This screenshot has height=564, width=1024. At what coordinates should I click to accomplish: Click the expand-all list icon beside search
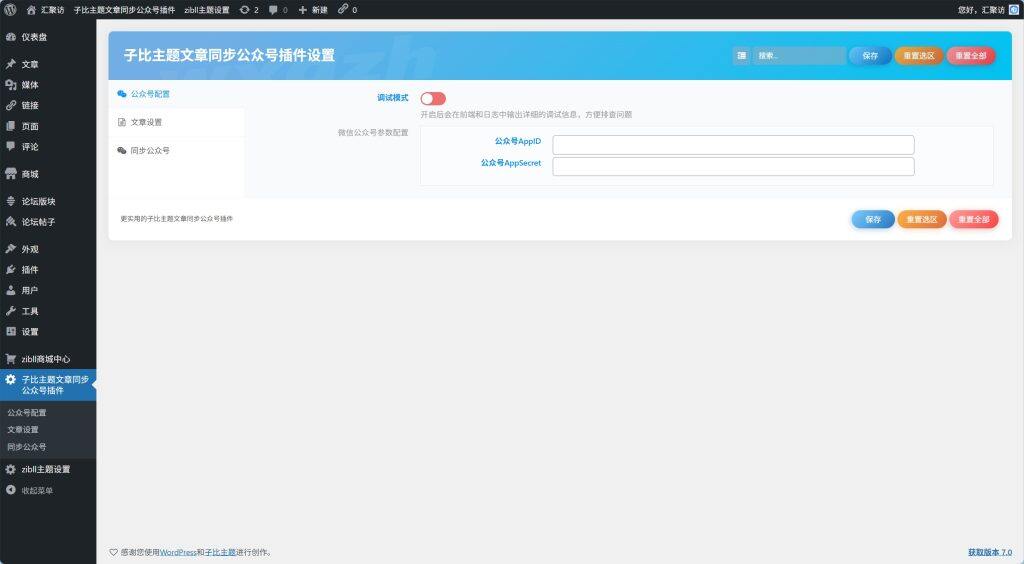coord(741,55)
